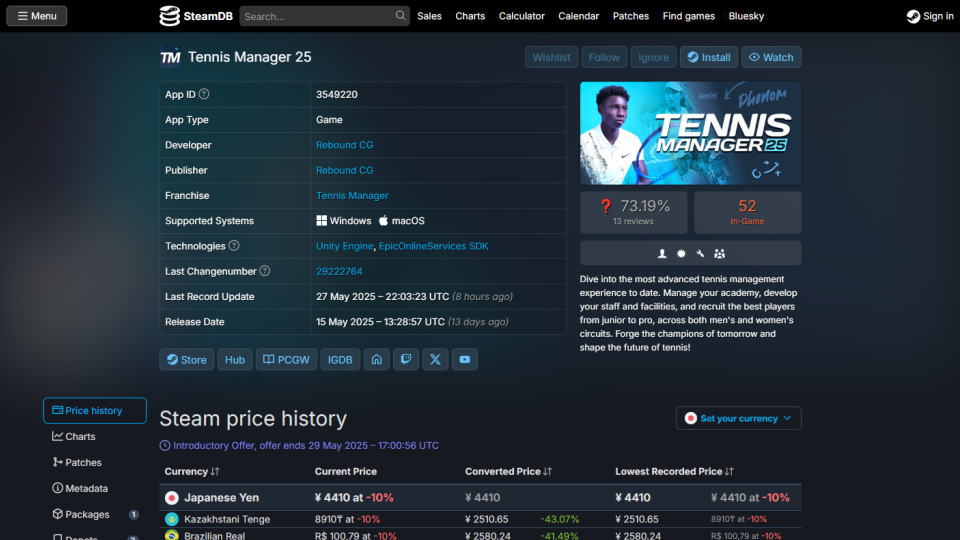Viewport: 960px width, 540px height.
Task: Click the SteamDB logo
Action: coord(196,16)
